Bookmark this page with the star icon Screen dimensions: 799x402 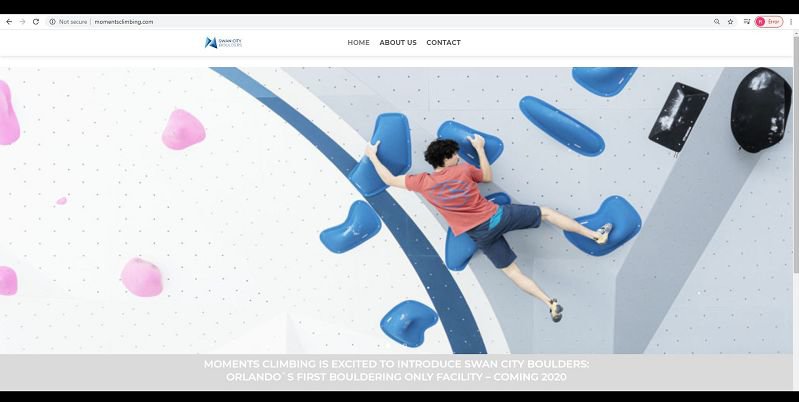click(x=730, y=22)
